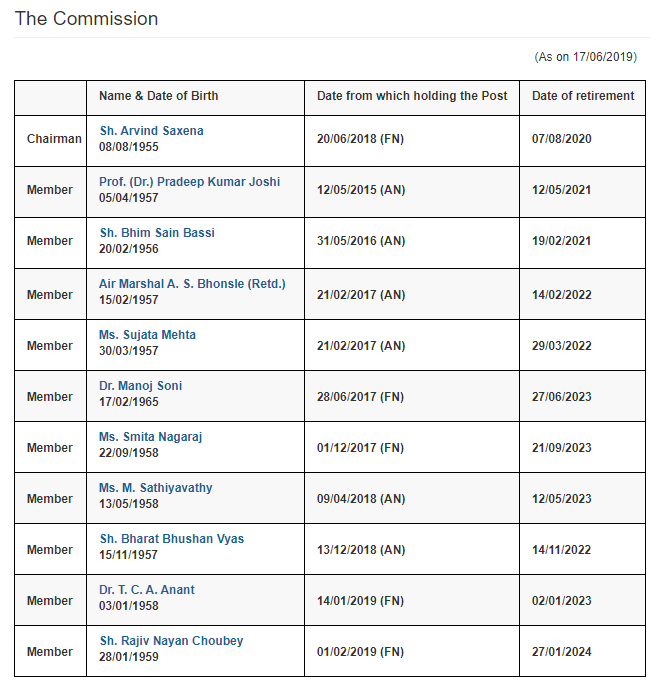Select retirement date 07/08/2020 cell
The height and width of the screenshot is (690, 662).
pos(582,141)
